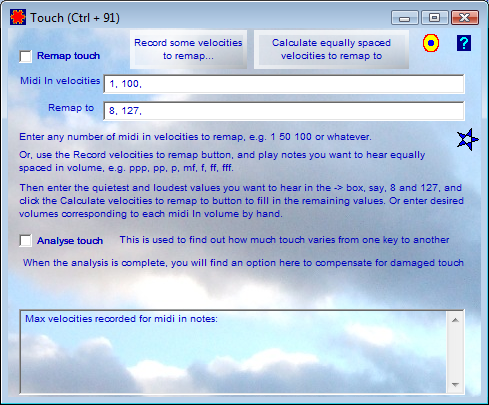Screen dimensions: 489x405
Task: Toggle the Analyse touch checkbox
Action: pos(26,240)
